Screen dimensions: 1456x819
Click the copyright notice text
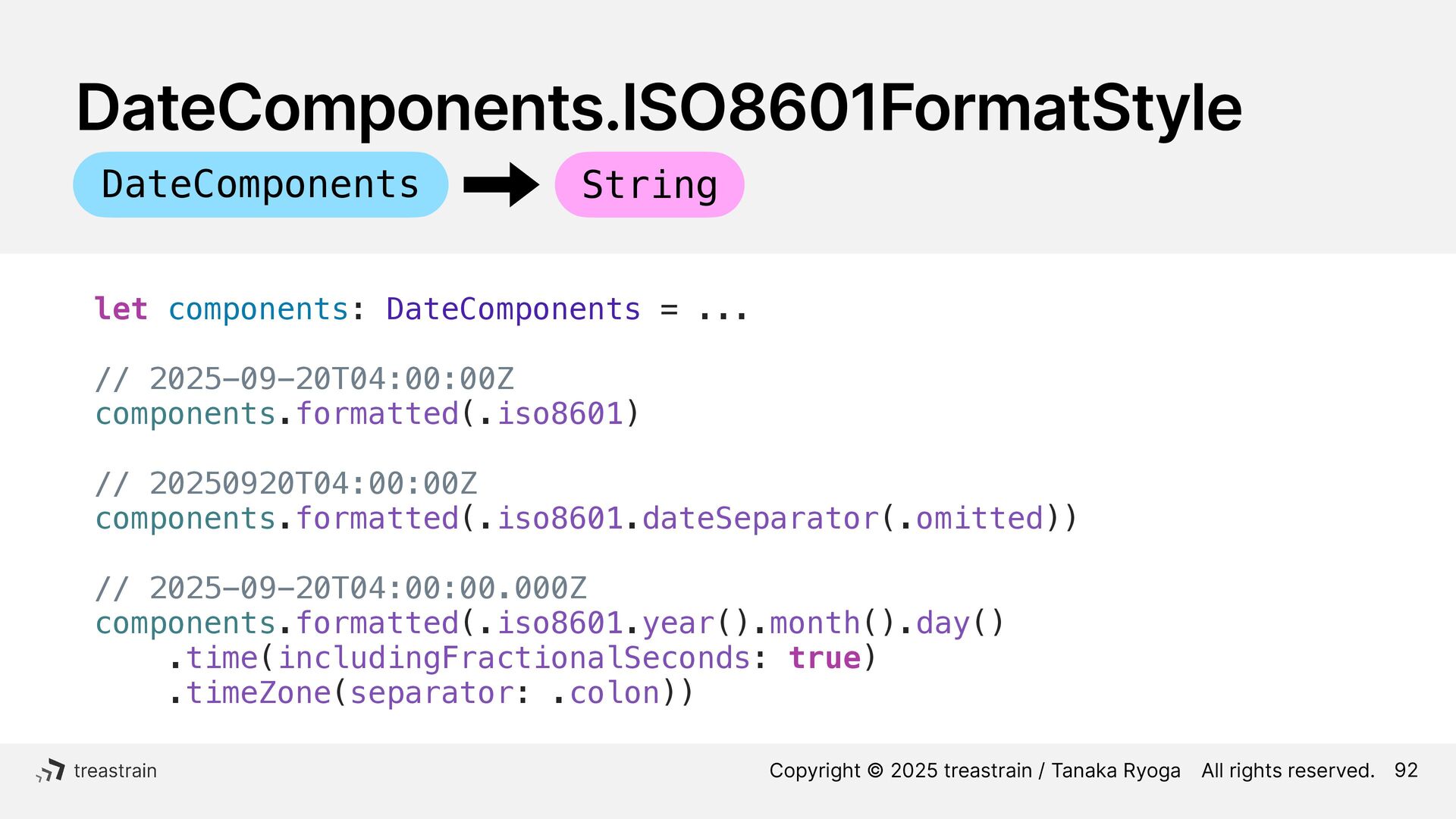tap(1072, 770)
